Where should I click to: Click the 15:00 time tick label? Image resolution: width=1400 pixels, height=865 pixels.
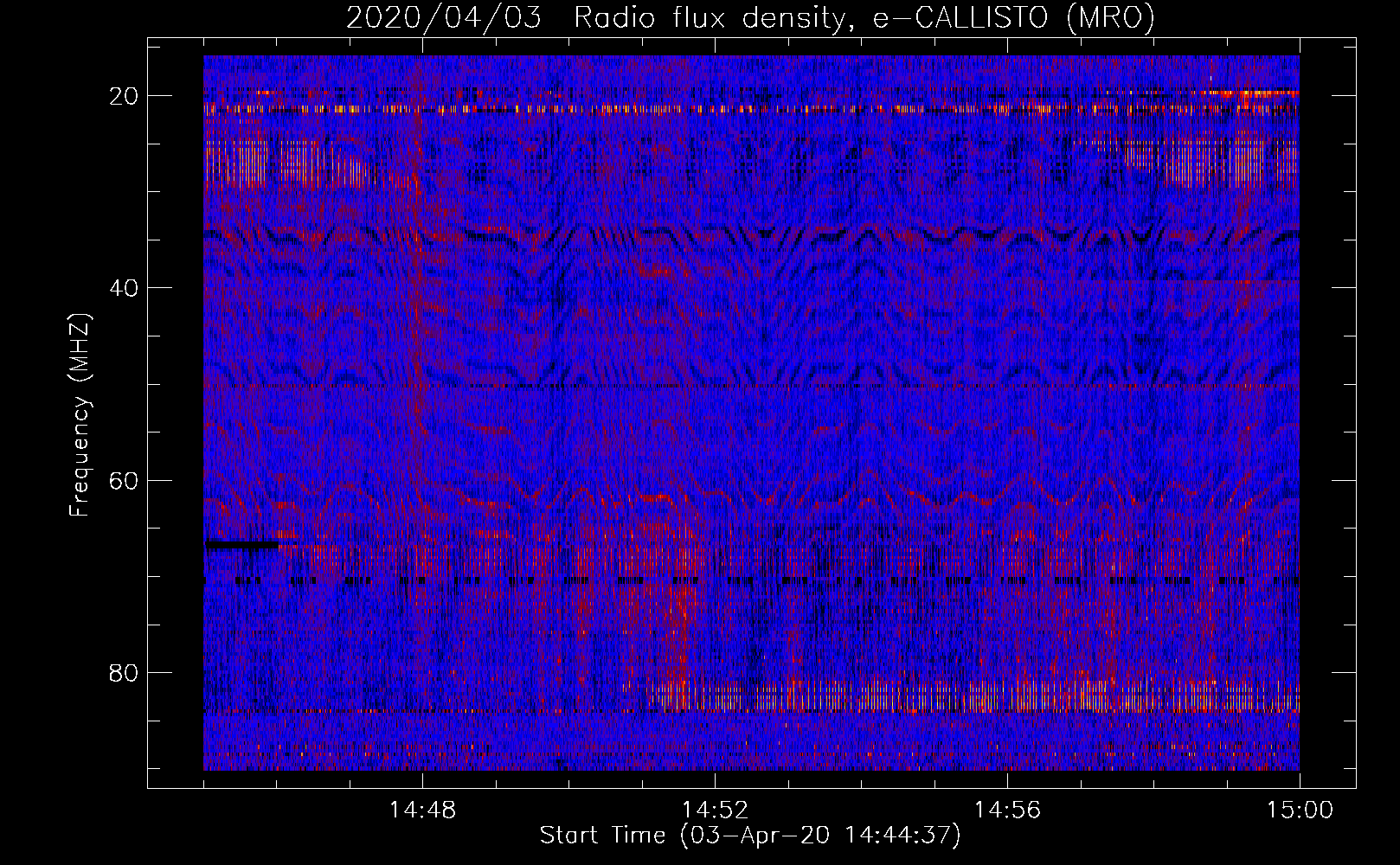tap(1300, 811)
